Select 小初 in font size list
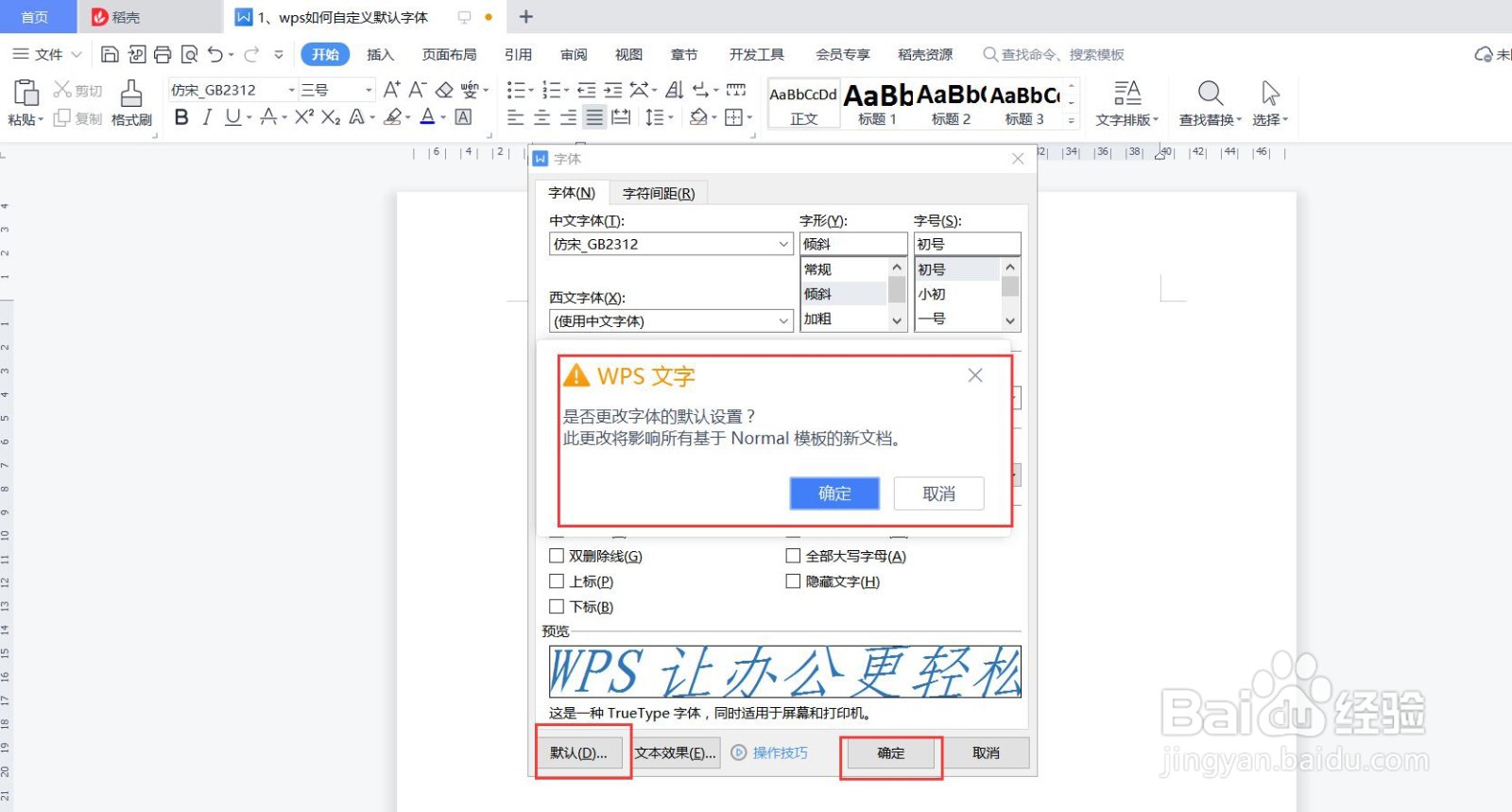The width and height of the screenshot is (1512, 812). click(957, 294)
